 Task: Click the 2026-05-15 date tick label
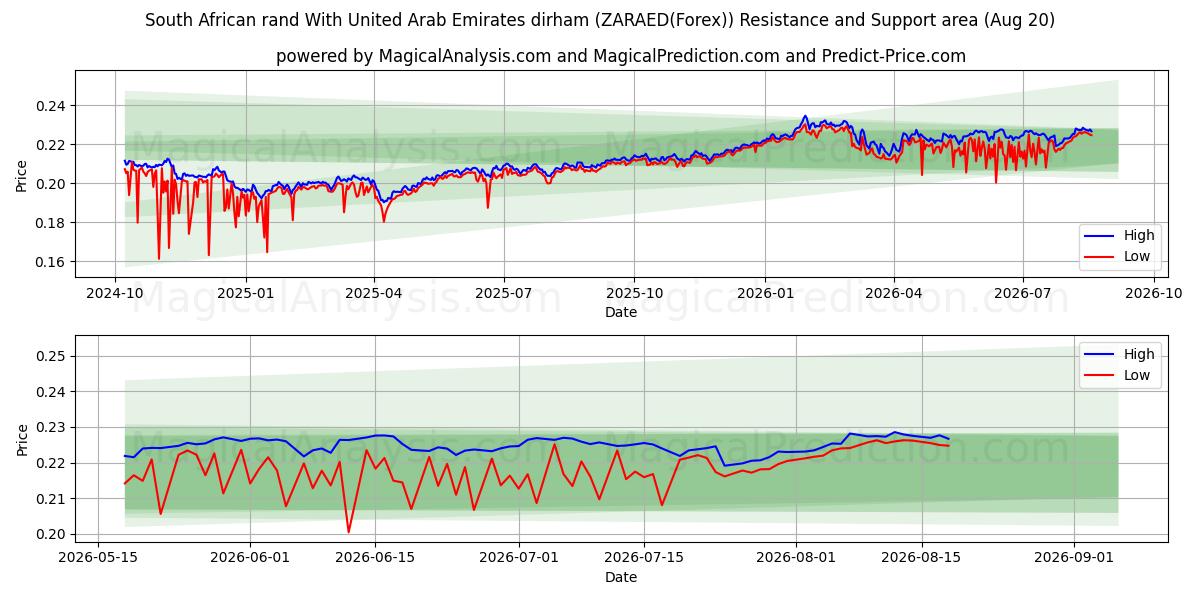[98, 558]
